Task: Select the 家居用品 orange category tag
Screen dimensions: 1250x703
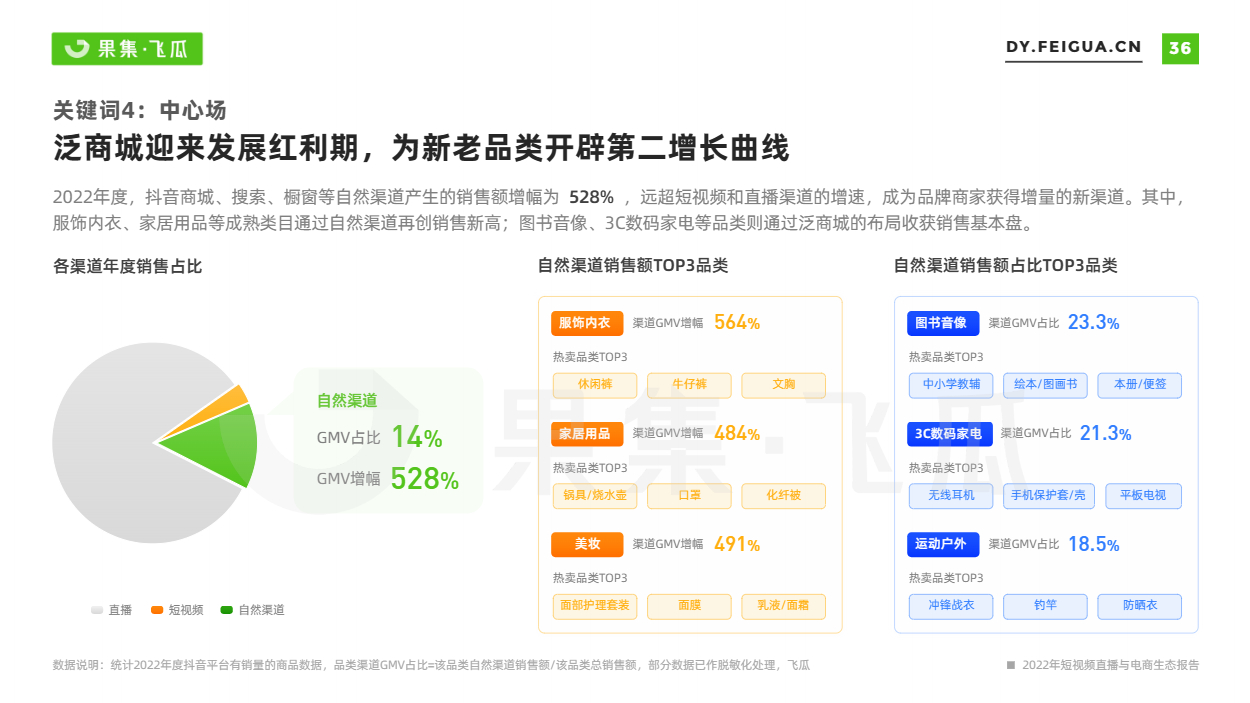Action: pos(587,434)
